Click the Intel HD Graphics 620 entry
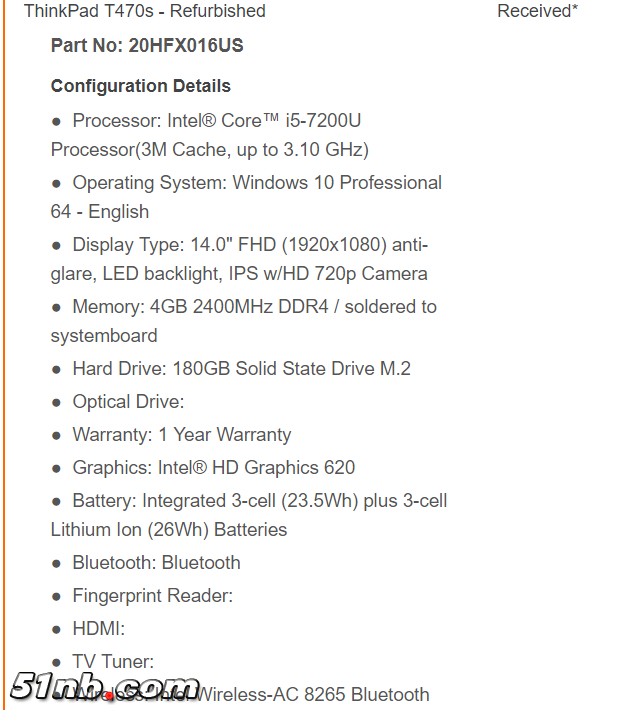Viewport: 637px width, 710px height. (x=213, y=467)
